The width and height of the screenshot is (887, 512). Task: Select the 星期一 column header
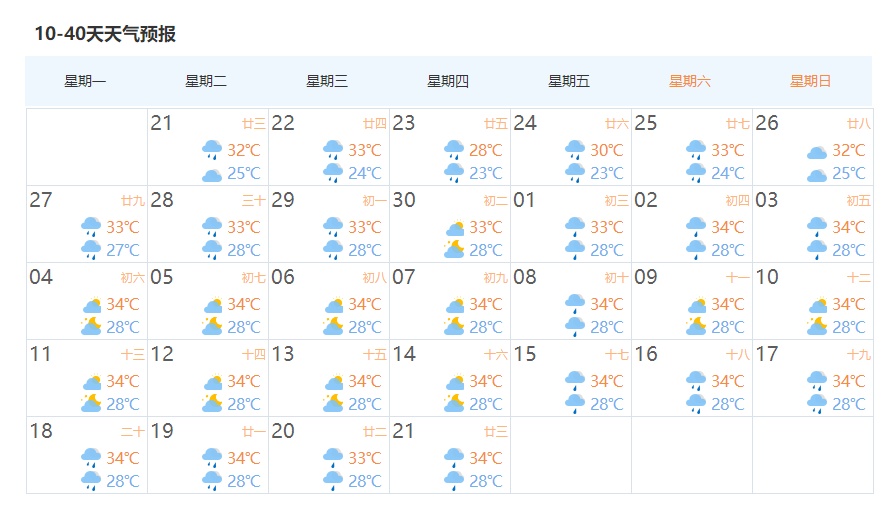[85, 81]
